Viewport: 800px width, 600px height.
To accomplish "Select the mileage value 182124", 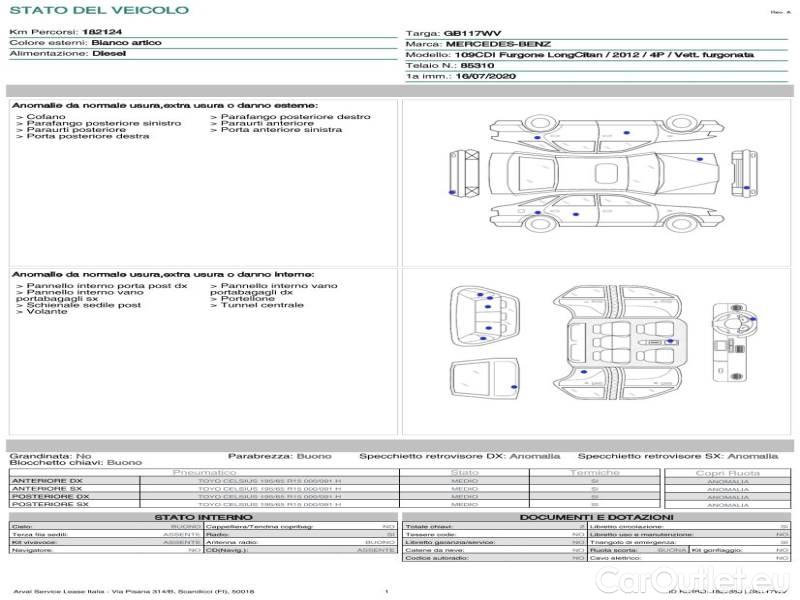I will pos(102,32).
